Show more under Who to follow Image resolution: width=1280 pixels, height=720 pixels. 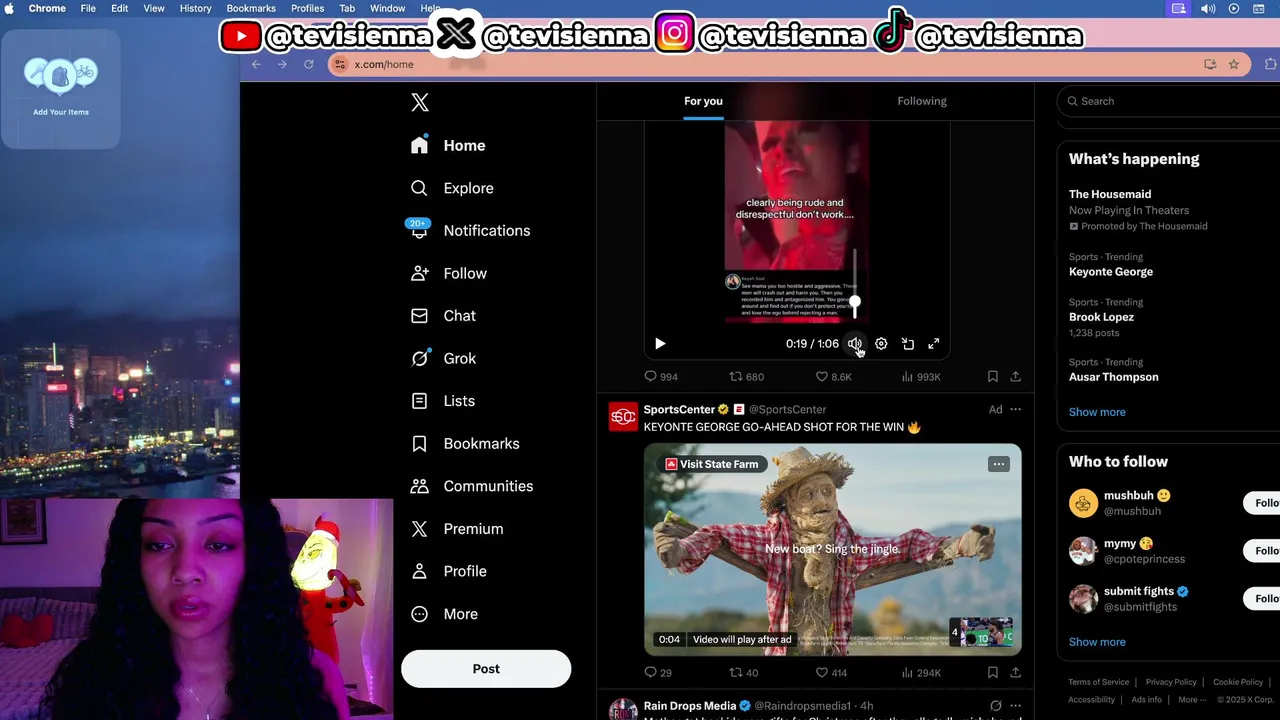click(1097, 642)
